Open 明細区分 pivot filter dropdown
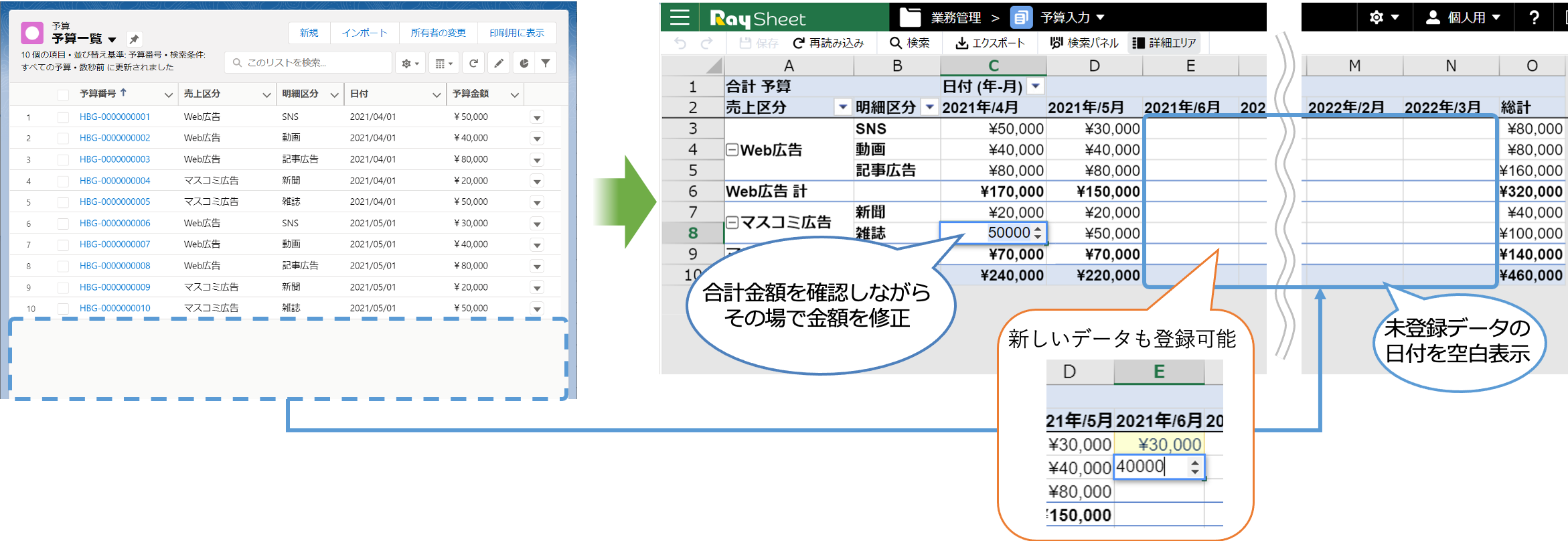 [x=929, y=107]
